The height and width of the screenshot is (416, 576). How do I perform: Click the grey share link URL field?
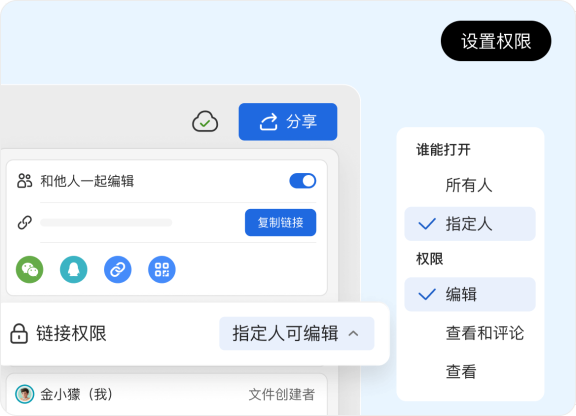click(106, 222)
